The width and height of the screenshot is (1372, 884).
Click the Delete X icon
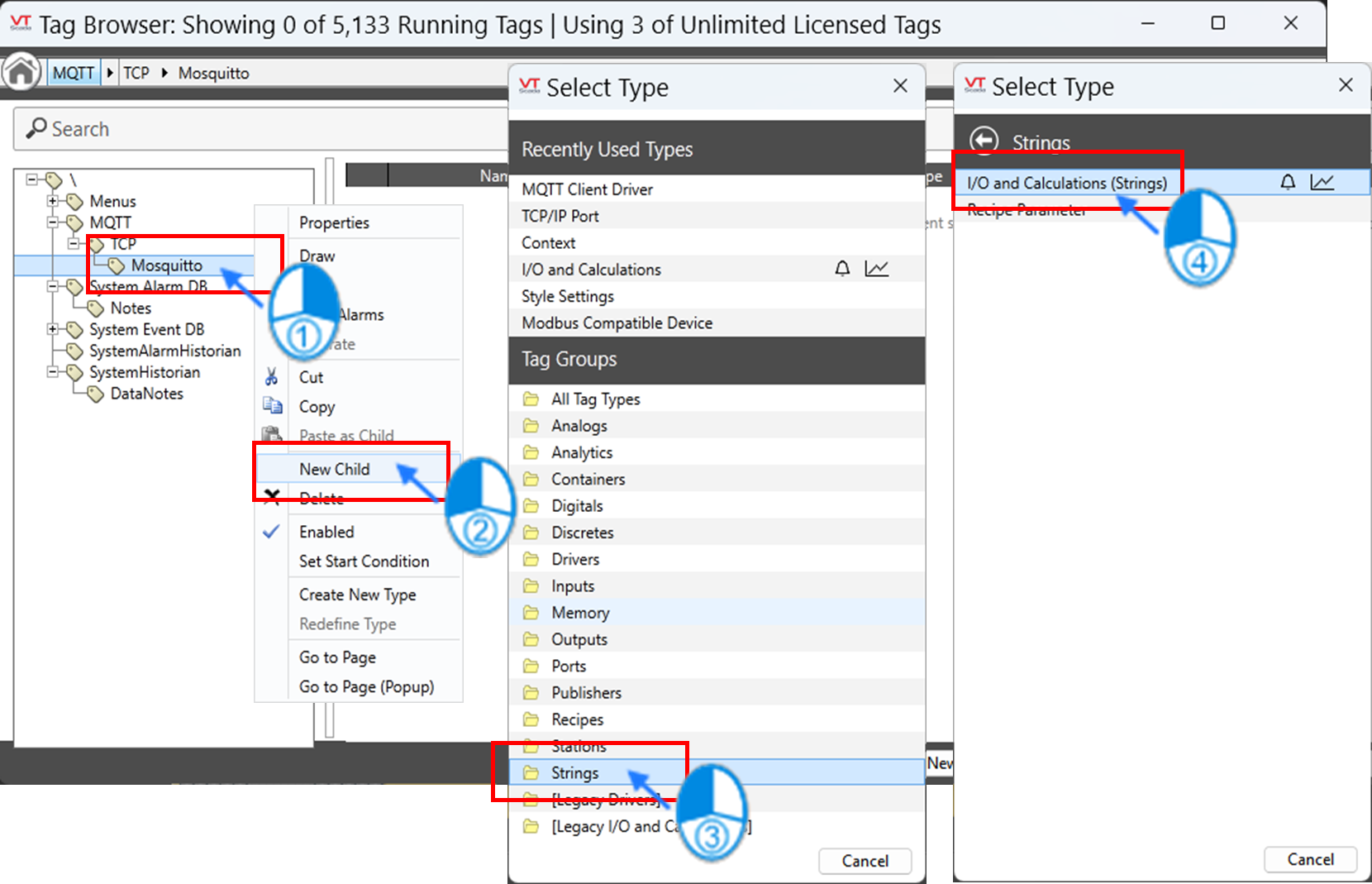(x=271, y=498)
